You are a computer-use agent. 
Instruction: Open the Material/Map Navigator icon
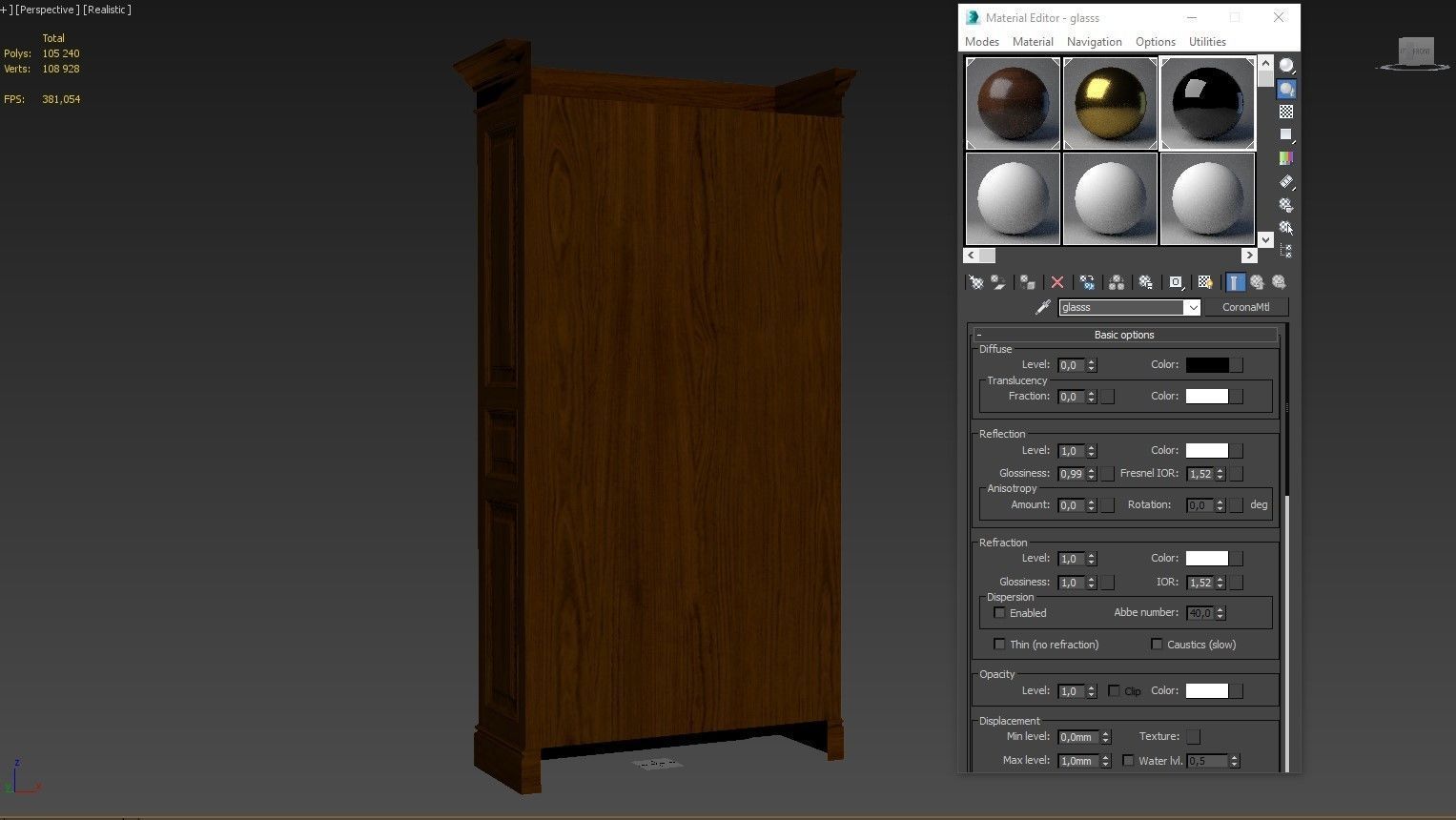(1286, 251)
